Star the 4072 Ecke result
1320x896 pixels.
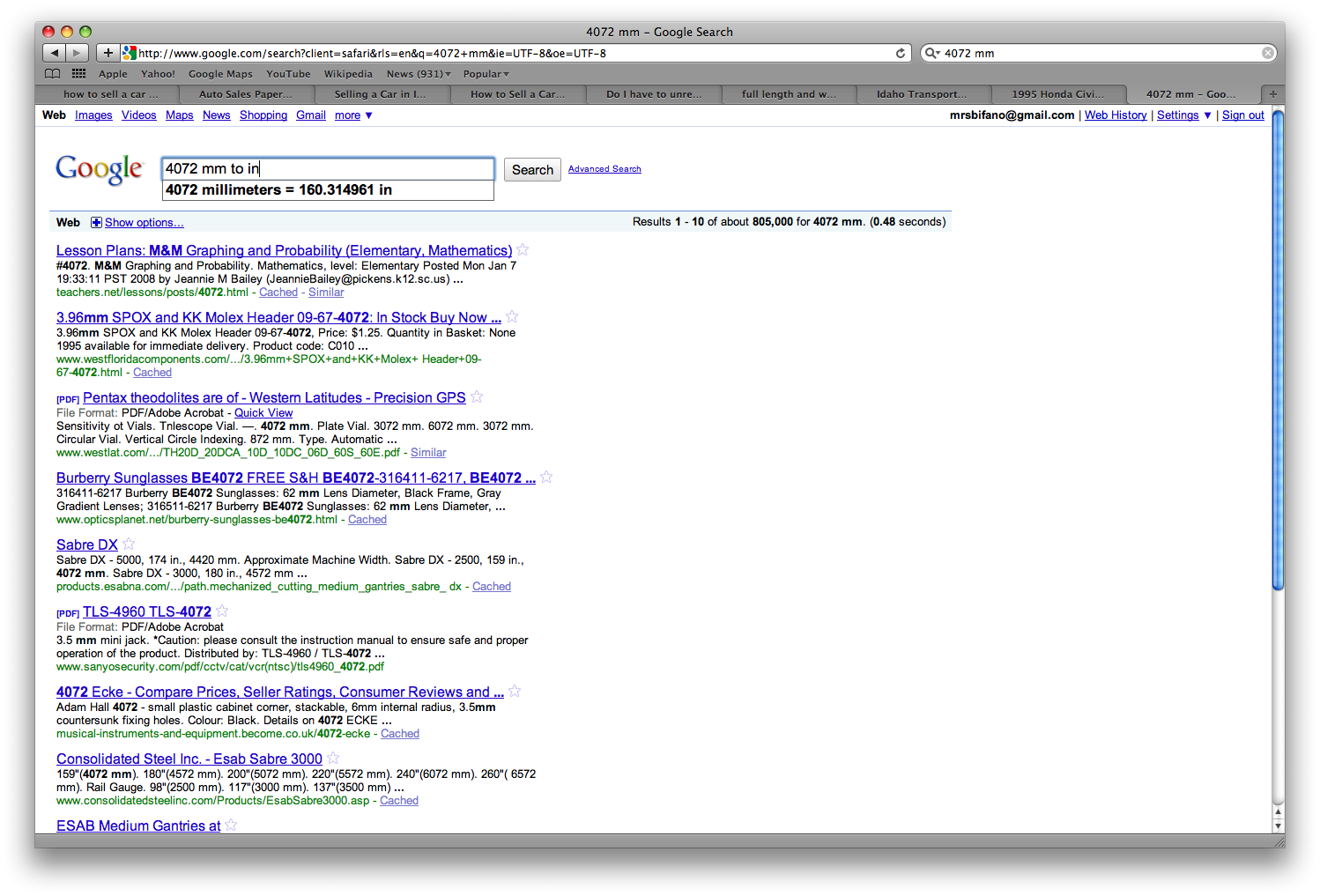(x=515, y=691)
